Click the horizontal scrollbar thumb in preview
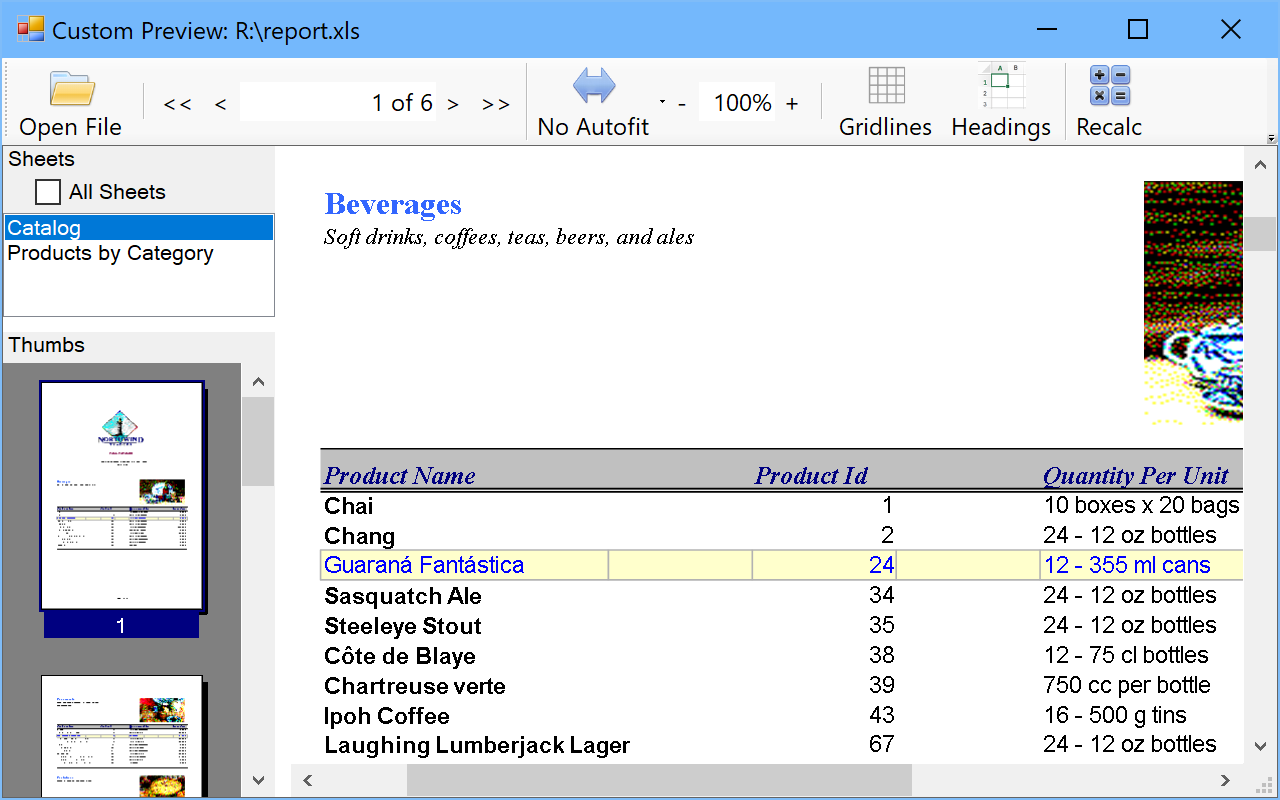The width and height of the screenshot is (1280, 800). tap(659, 780)
